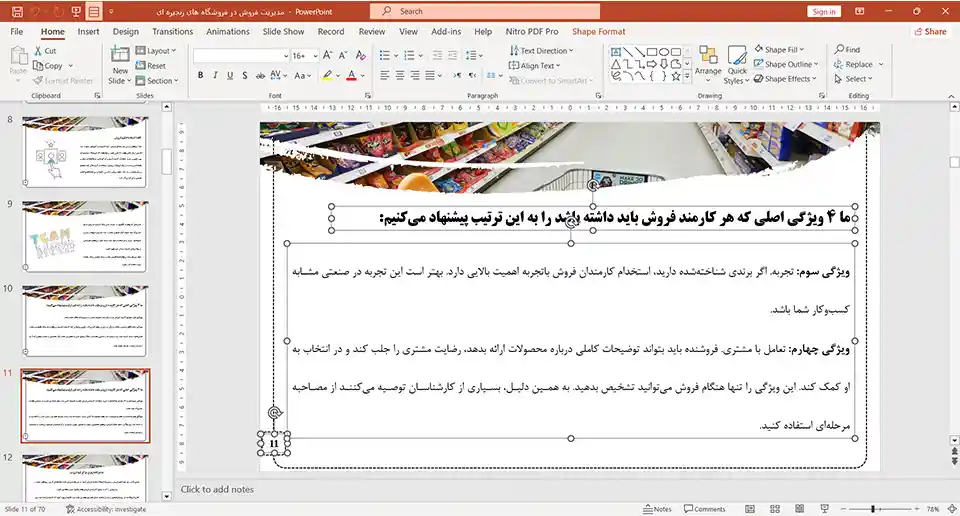
Task: Start Slide Show from status bar icon
Action: click(825, 509)
